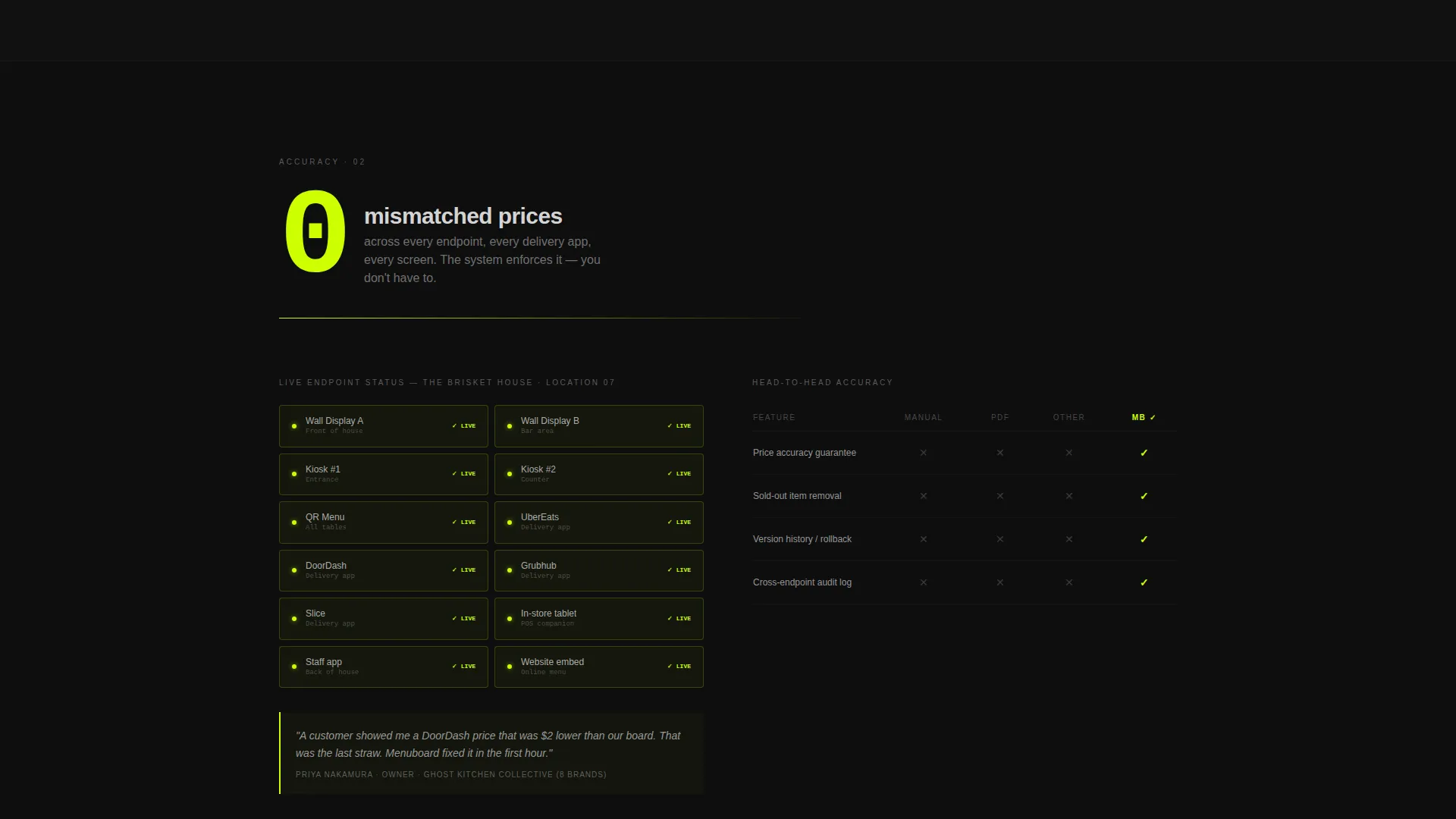
Task: Click the 'Staff app' endpoint name
Action: [x=324, y=662]
